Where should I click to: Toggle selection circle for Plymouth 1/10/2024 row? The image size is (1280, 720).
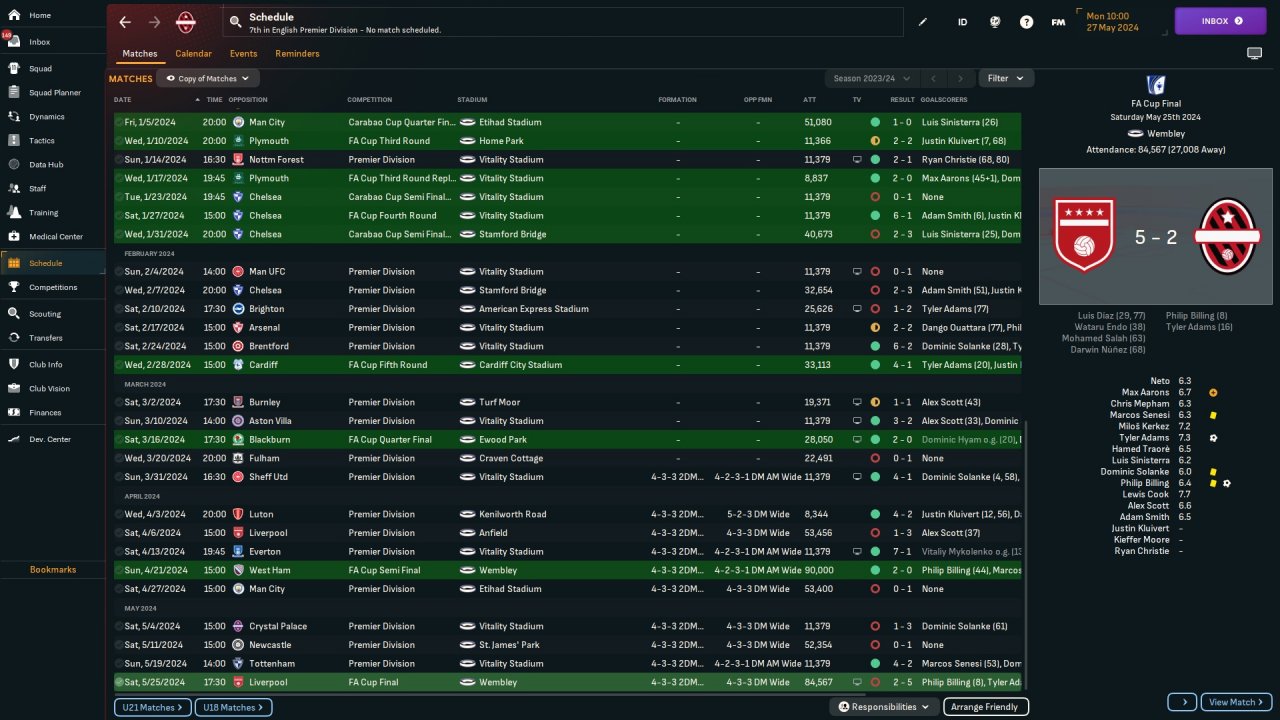coord(119,141)
